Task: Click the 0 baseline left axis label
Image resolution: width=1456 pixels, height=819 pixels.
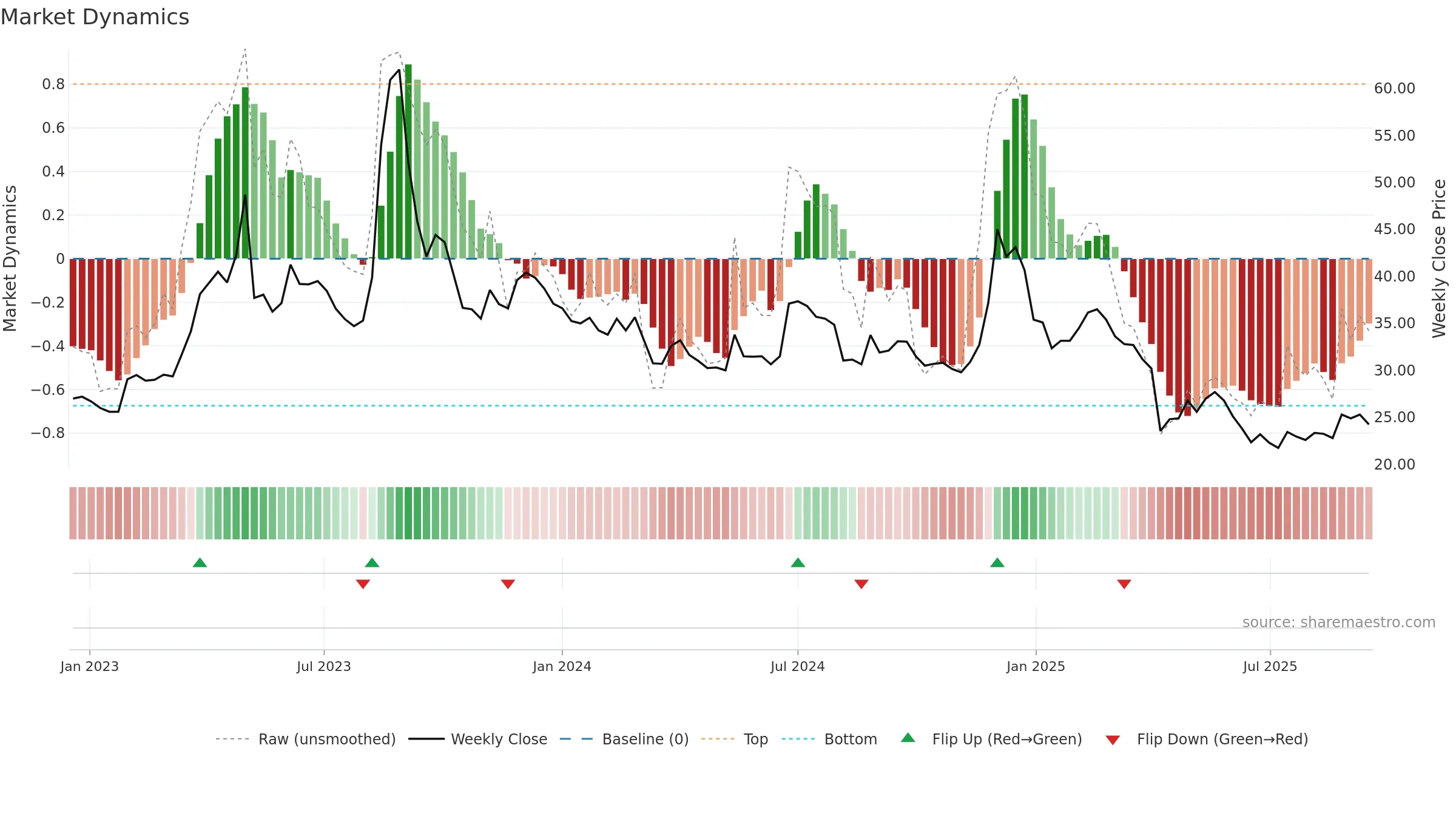Action: click(60, 259)
